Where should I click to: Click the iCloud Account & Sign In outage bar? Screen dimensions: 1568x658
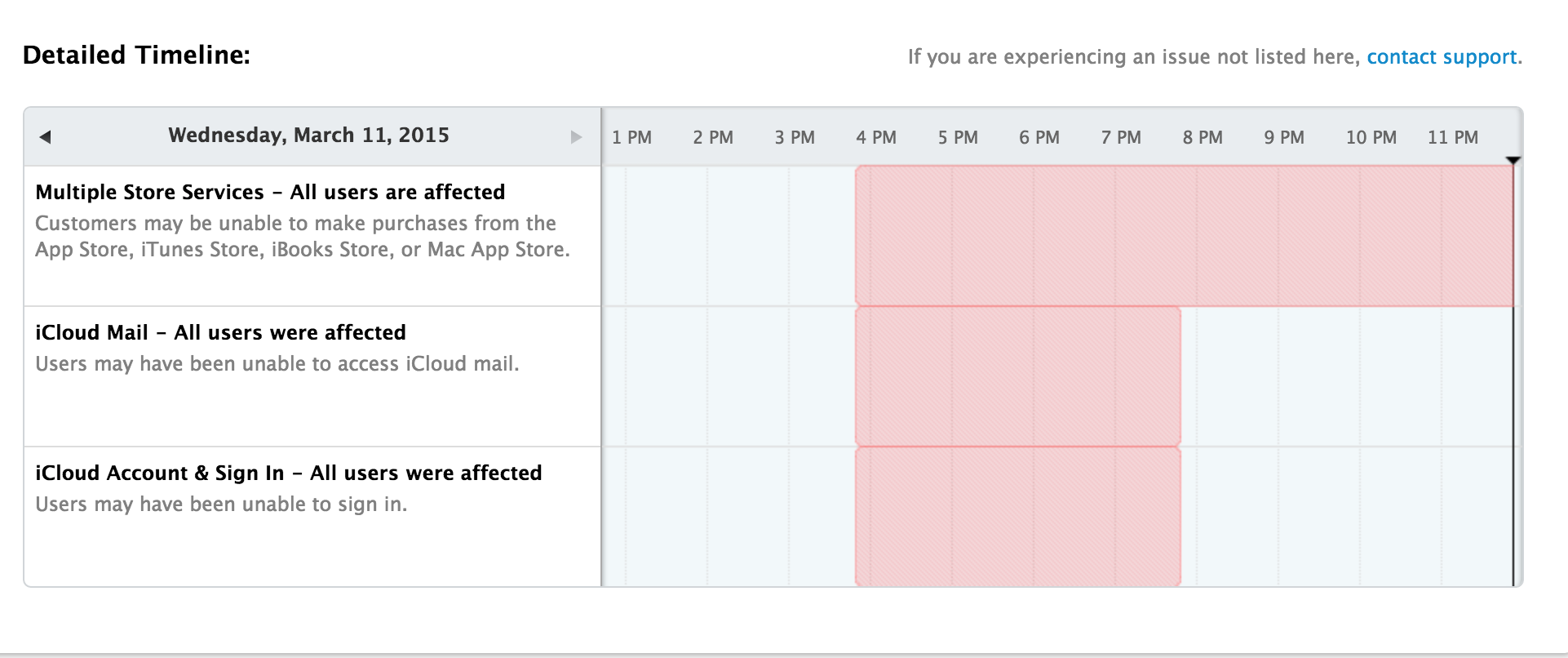1017,517
